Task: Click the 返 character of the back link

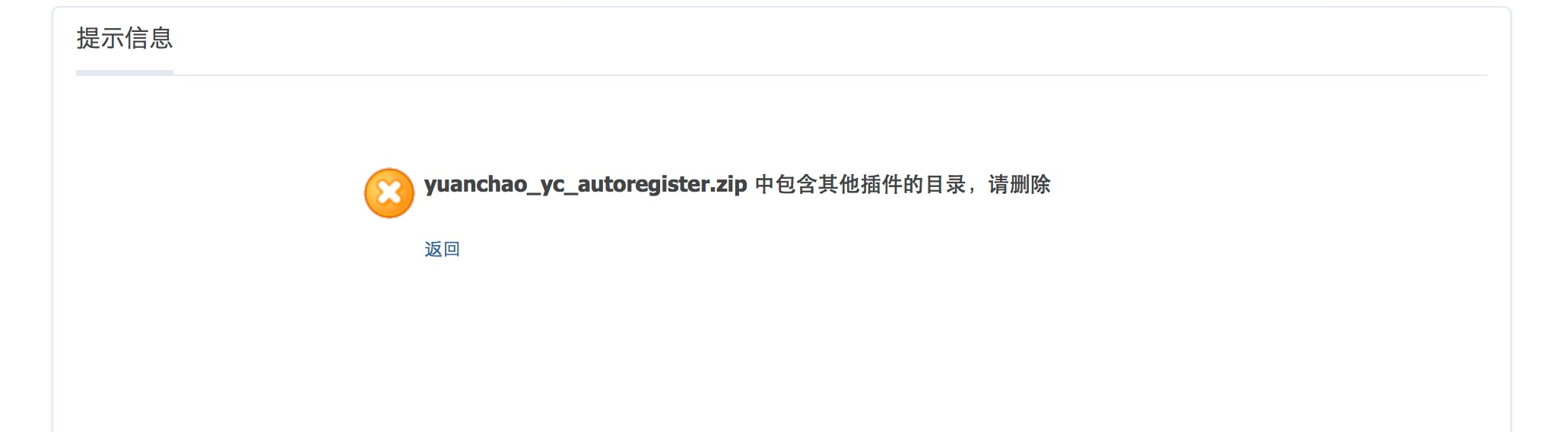Action: 433,249
